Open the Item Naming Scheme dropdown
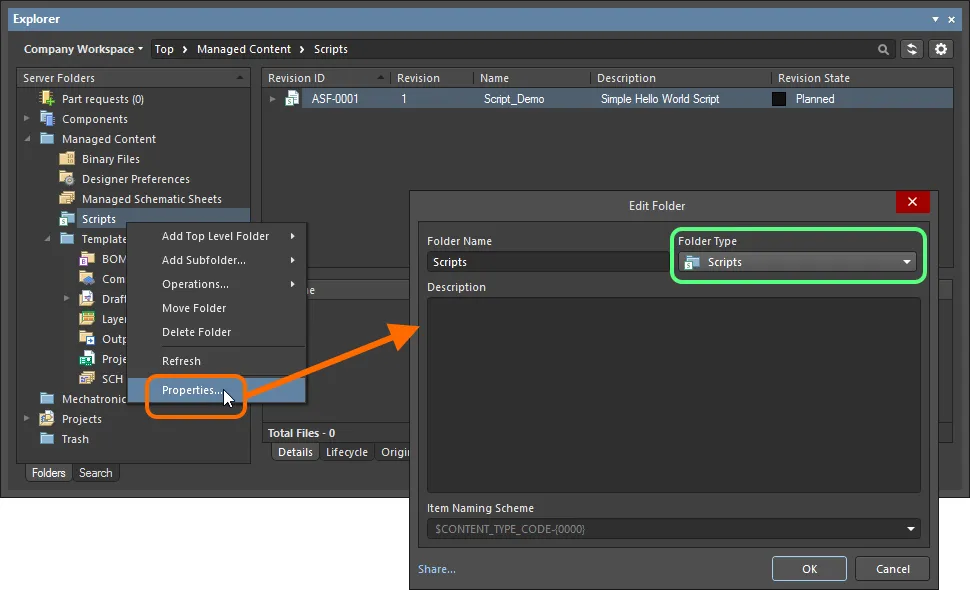 (x=911, y=529)
